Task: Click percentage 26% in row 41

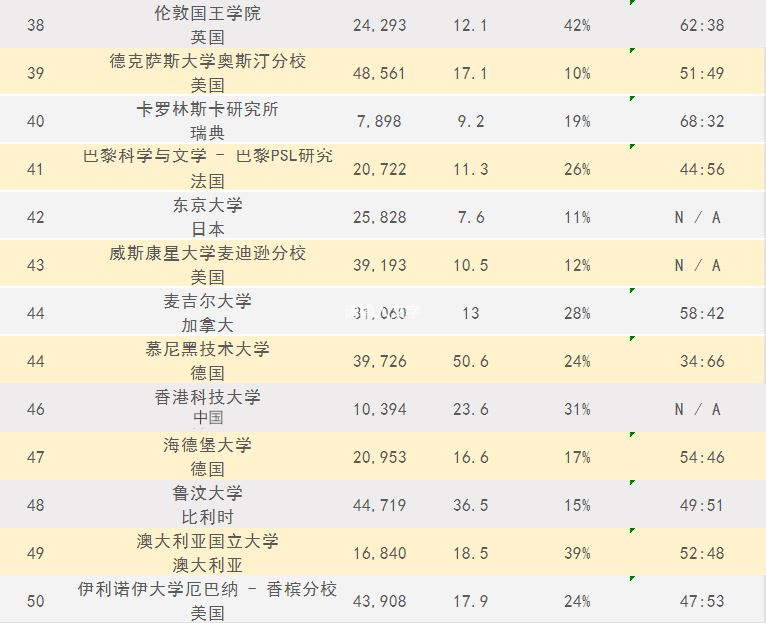Action: click(x=577, y=169)
